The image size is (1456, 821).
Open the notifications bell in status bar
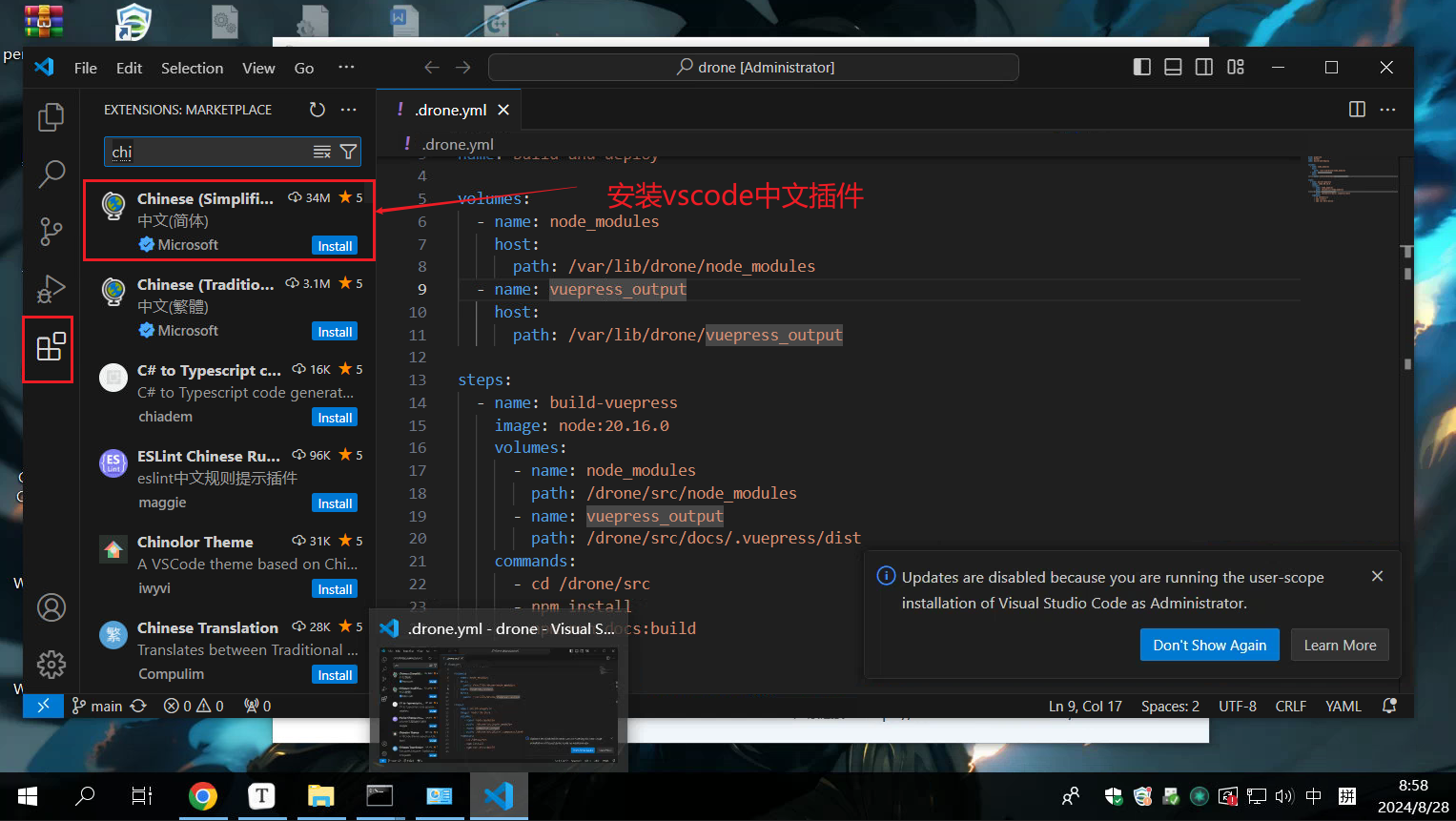(1389, 706)
